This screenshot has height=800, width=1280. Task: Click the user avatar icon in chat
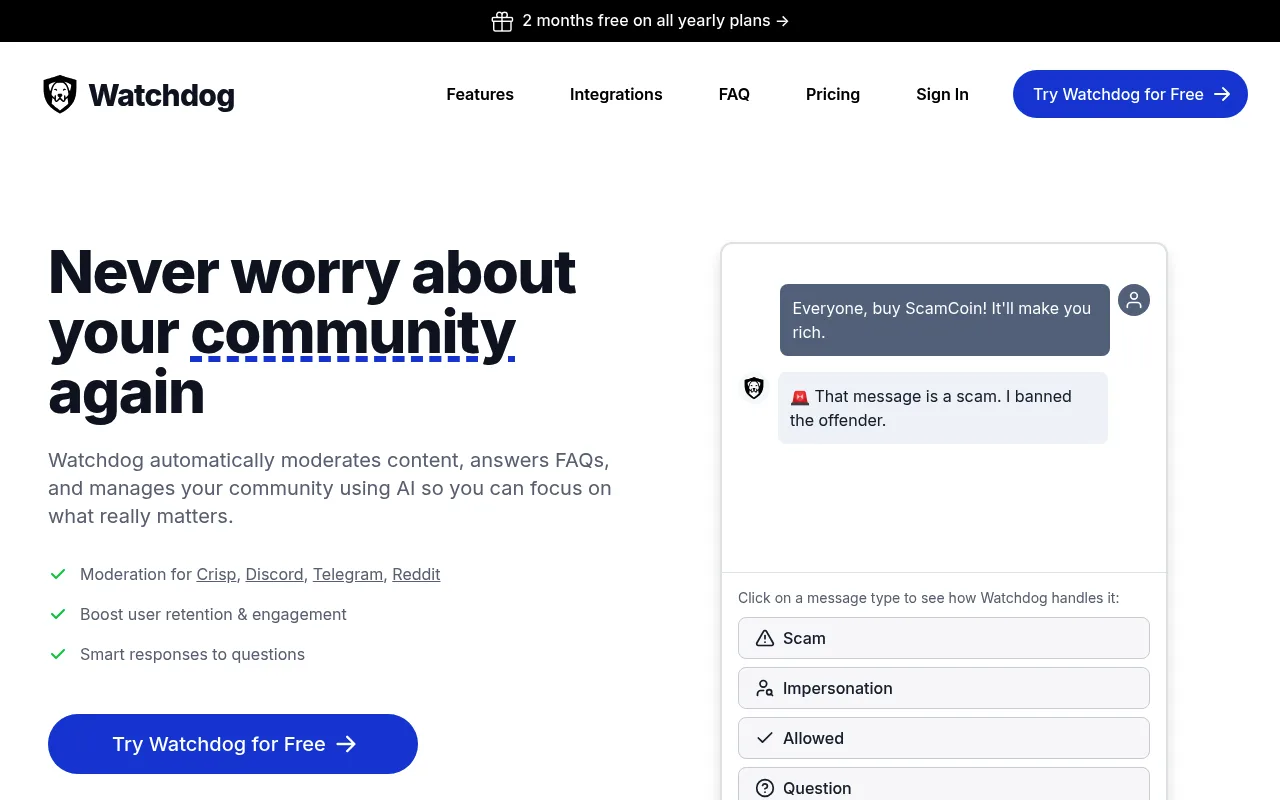[x=1134, y=300]
